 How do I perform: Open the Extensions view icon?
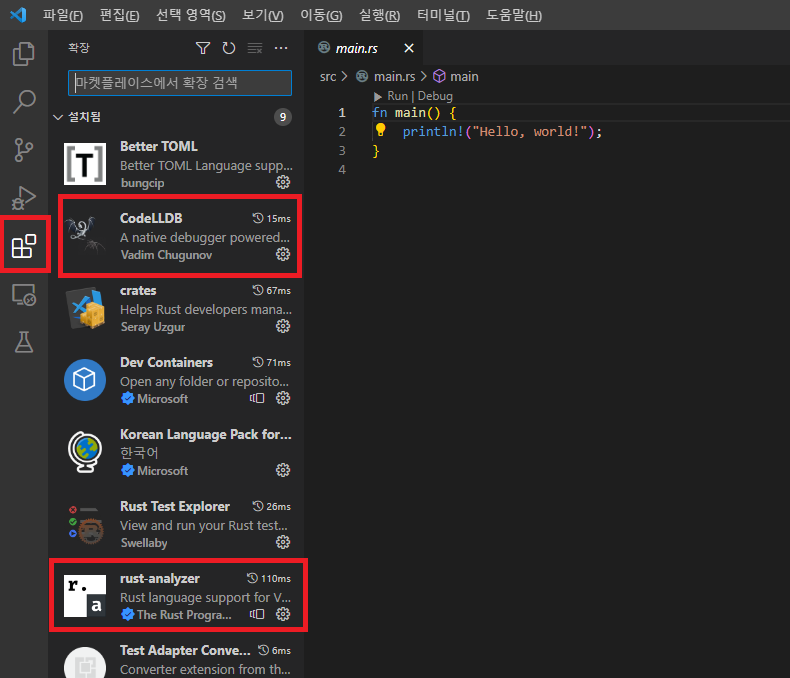pyautogui.click(x=24, y=246)
